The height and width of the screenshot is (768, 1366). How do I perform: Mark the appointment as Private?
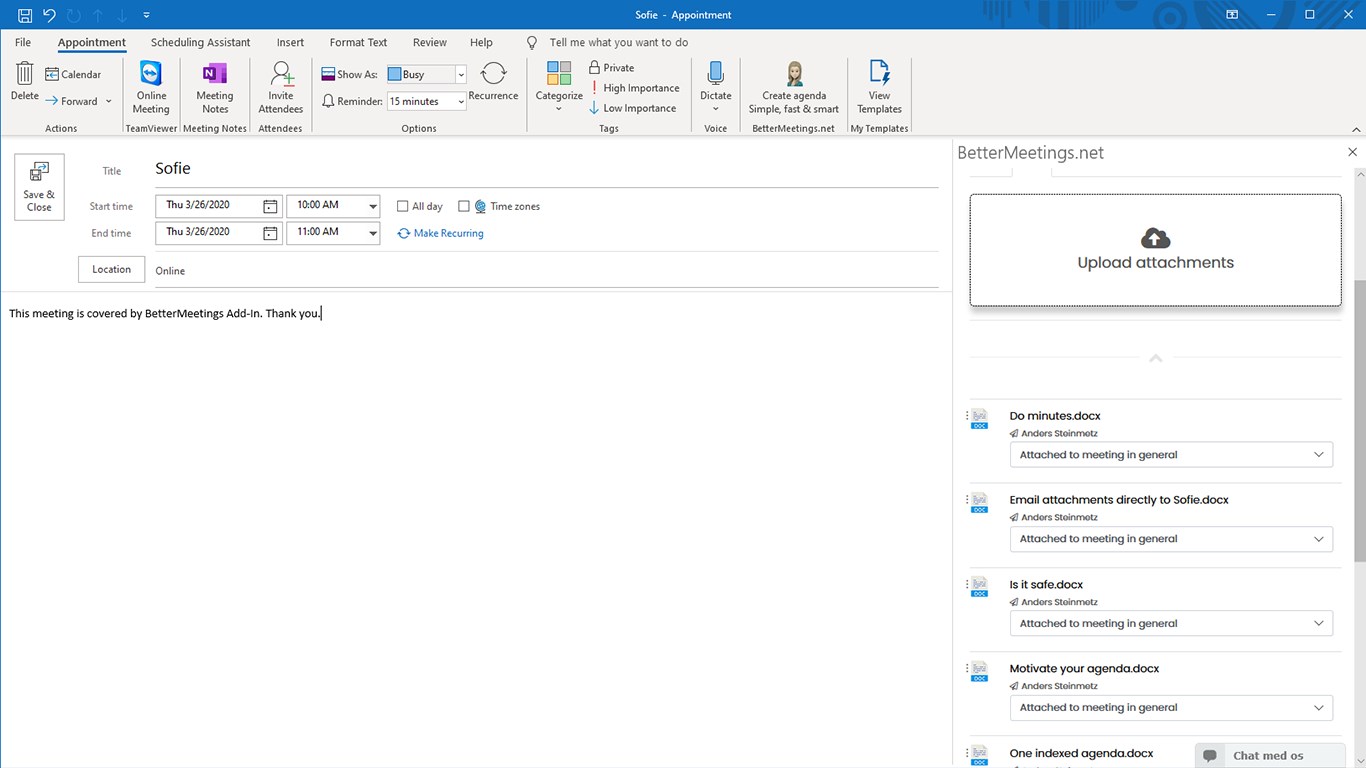(x=612, y=68)
